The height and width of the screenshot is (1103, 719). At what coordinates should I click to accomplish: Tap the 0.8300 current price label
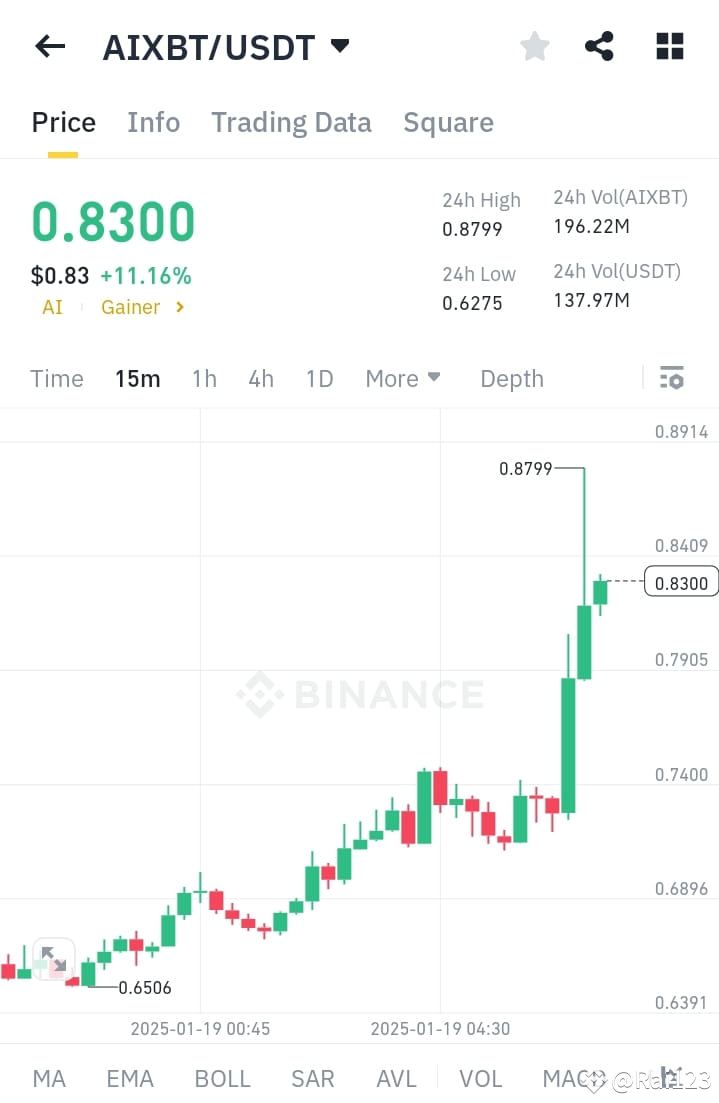[x=681, y=581]
